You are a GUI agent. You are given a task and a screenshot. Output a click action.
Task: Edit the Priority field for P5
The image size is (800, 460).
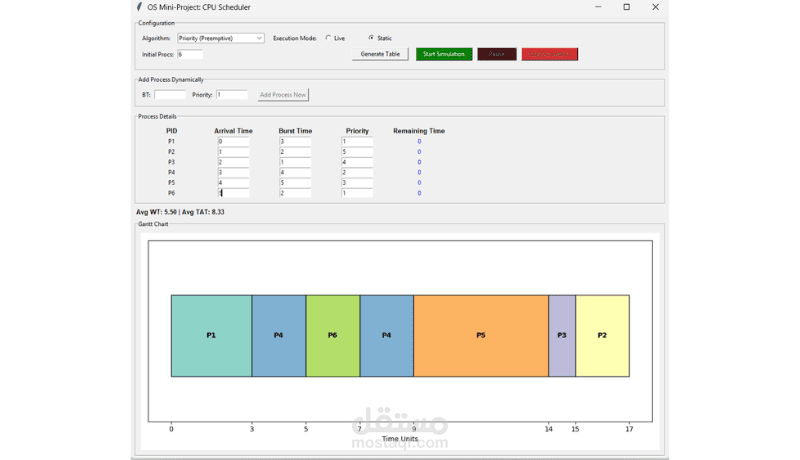[x=357, y=183]
